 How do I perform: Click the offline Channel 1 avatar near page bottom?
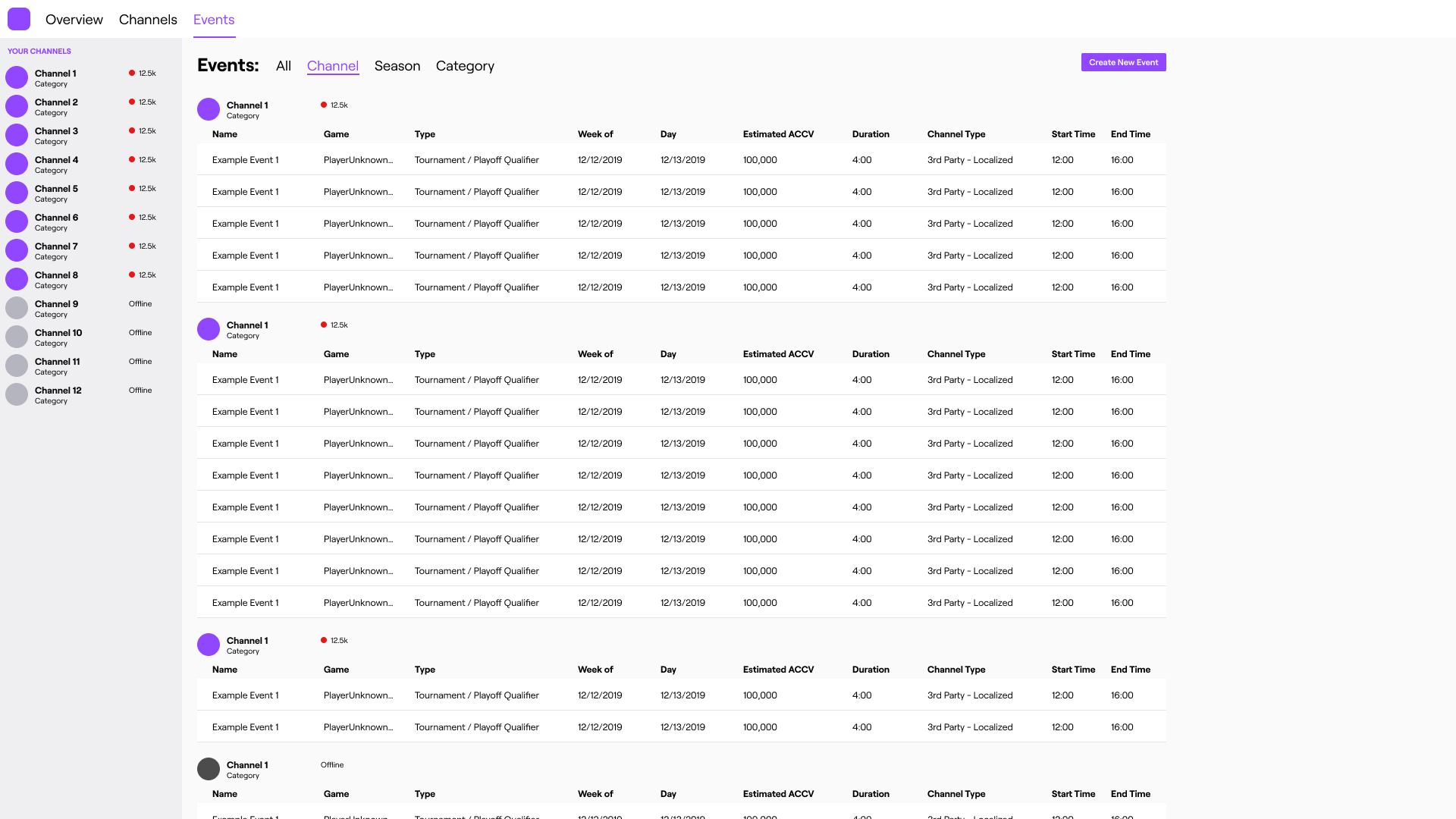click(208, 769)
